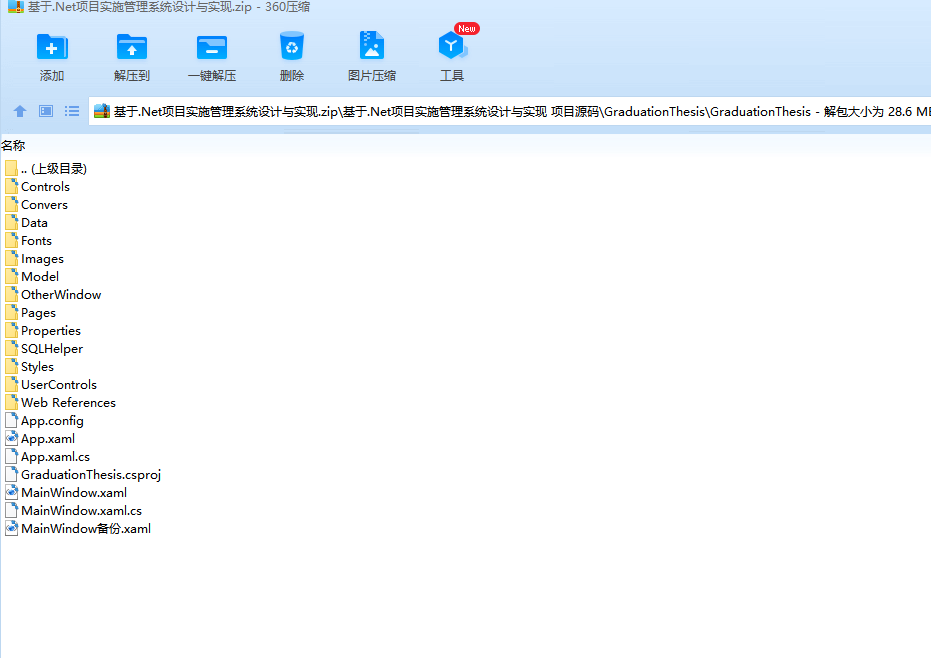
Task: Click file icon beside MainWindow.xaml.cs
Action: tap(11, 510)
